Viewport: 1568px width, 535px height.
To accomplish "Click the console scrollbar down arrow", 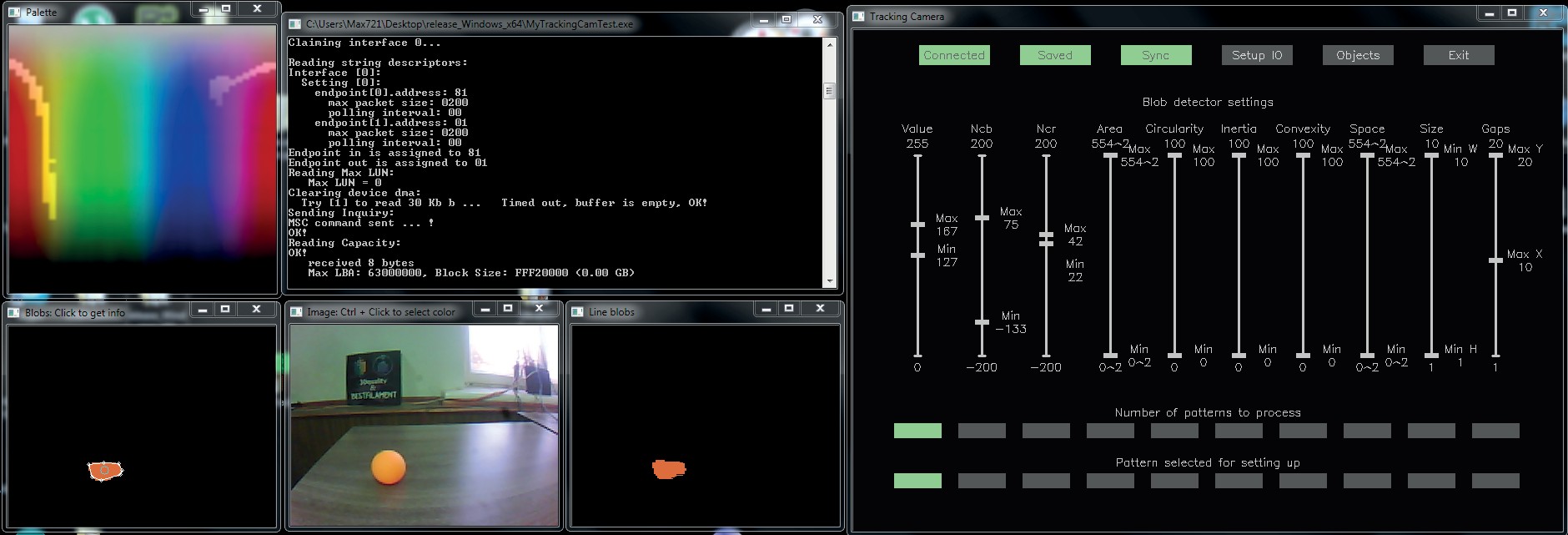I will pos(829,282).
